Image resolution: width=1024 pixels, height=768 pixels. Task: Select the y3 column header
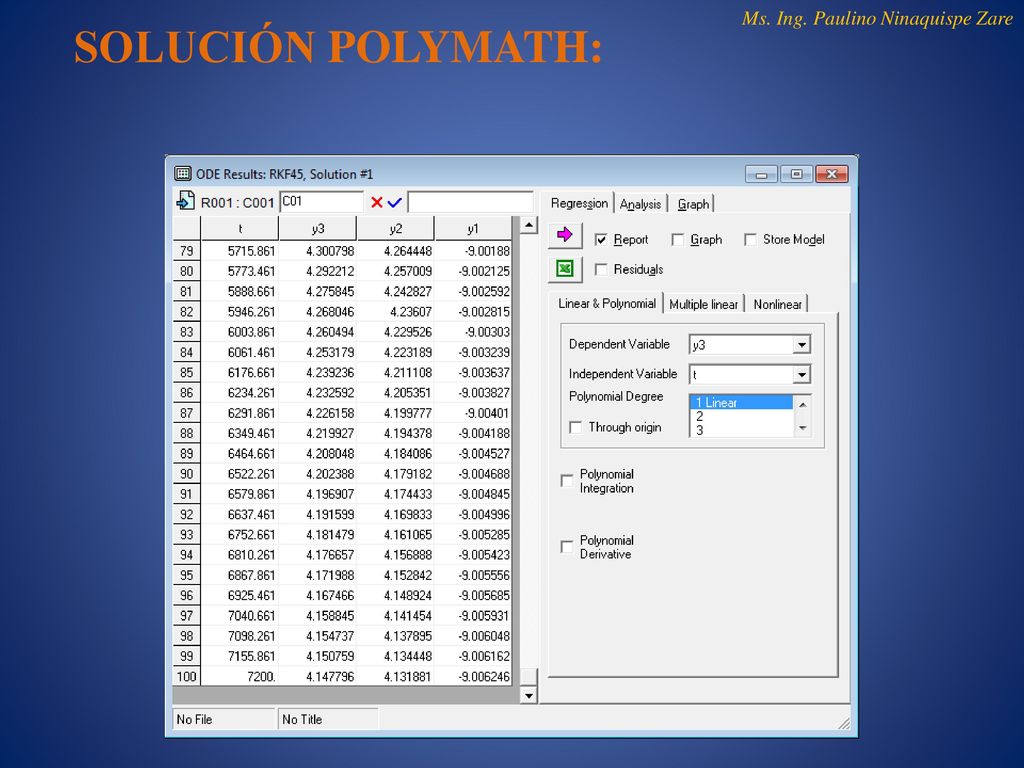coord(317,229)
